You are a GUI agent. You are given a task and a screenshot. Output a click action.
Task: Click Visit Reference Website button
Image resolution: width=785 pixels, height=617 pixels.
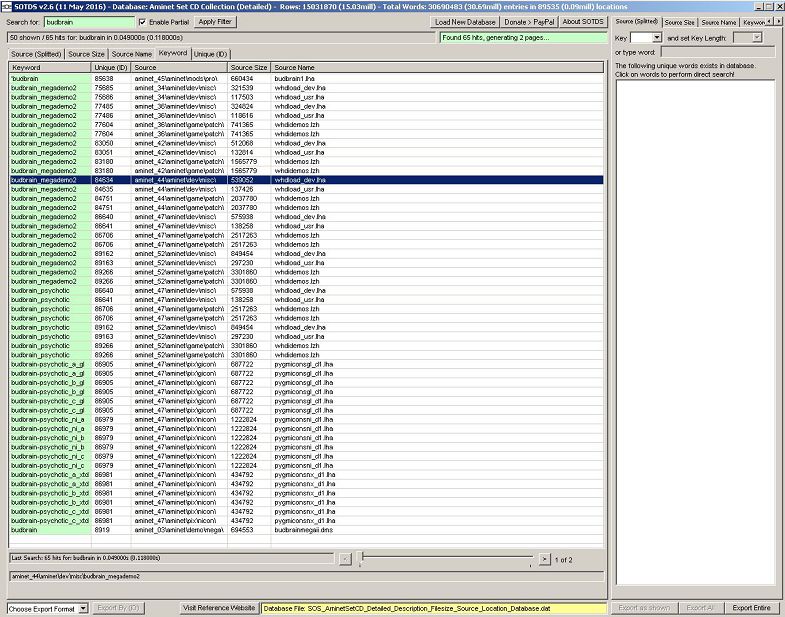218,608
